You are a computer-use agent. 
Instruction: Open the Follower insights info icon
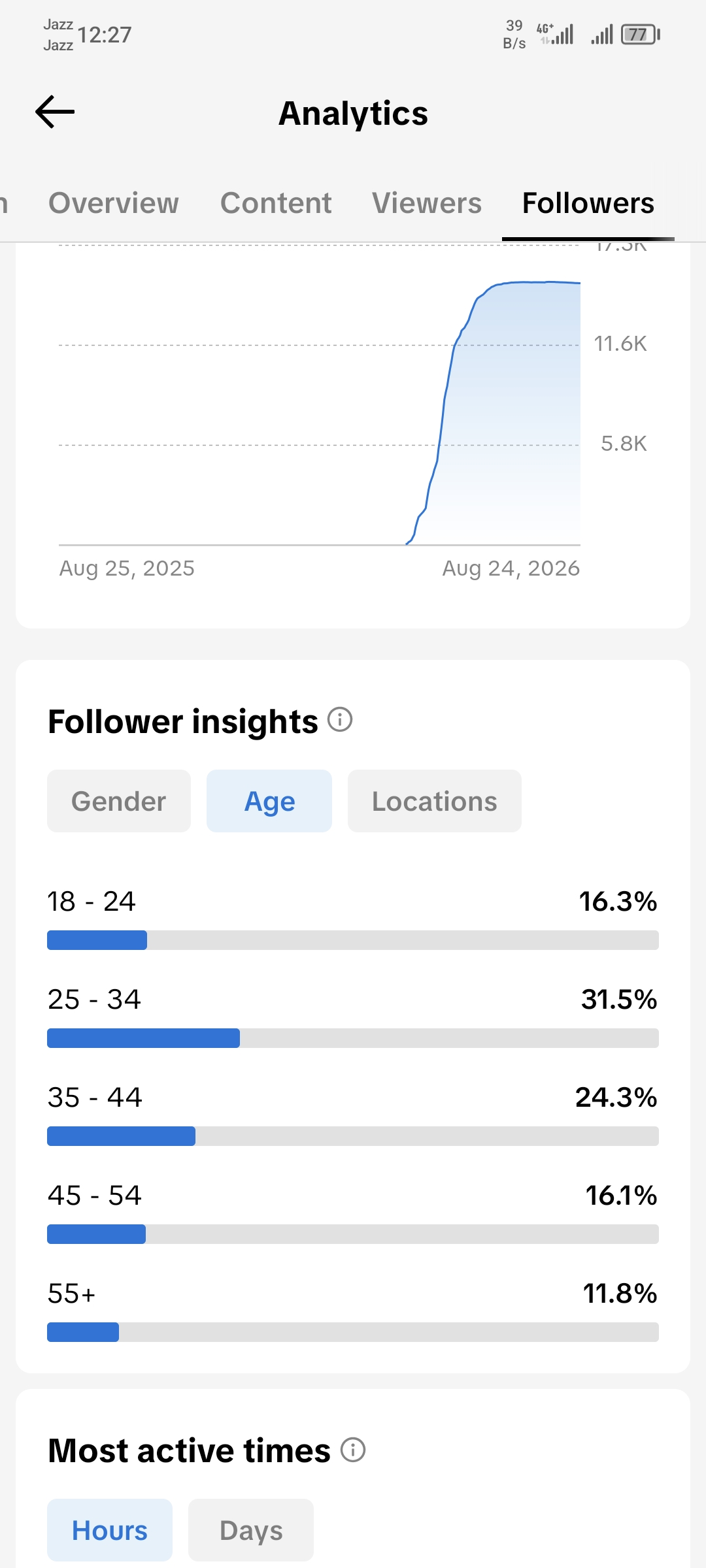pos(340,720)
